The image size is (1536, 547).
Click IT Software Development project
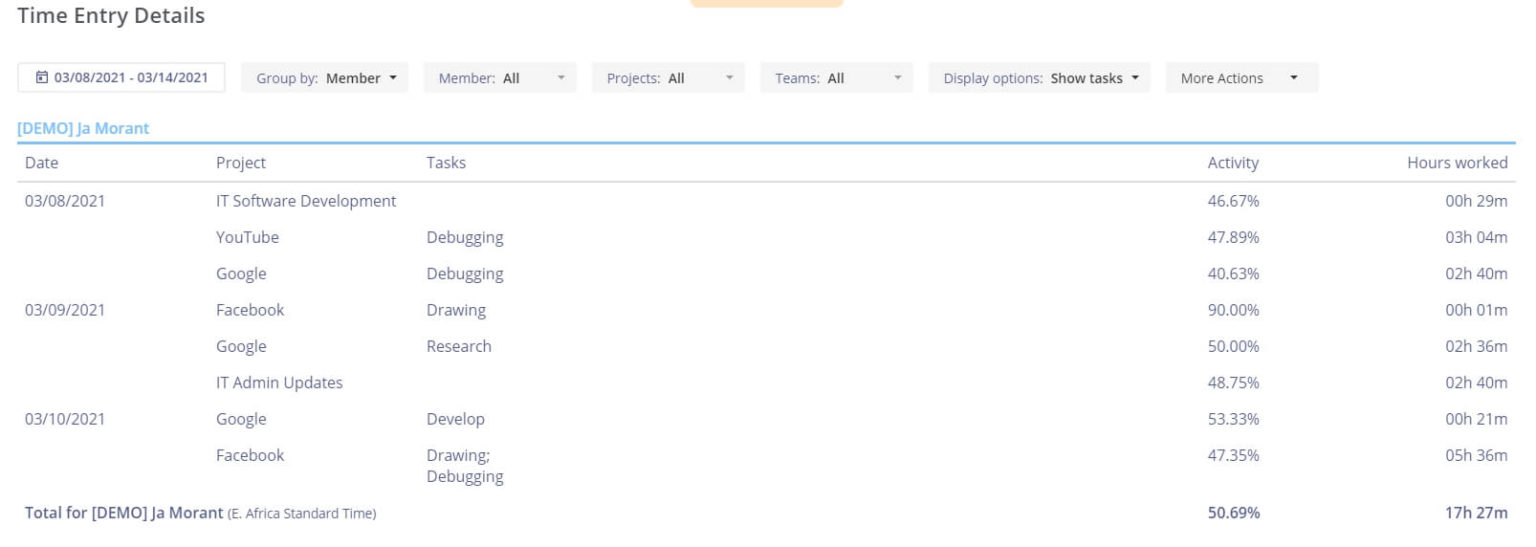point(306,201)
